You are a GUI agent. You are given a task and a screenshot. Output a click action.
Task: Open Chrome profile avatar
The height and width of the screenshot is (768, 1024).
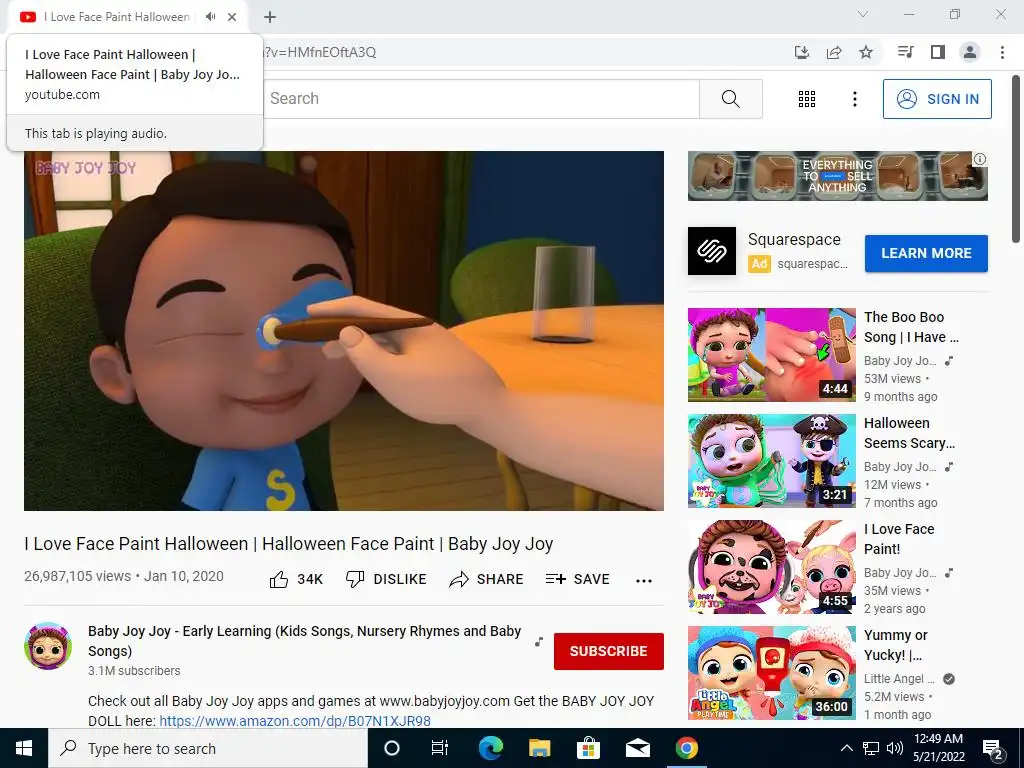click(970, 52)
